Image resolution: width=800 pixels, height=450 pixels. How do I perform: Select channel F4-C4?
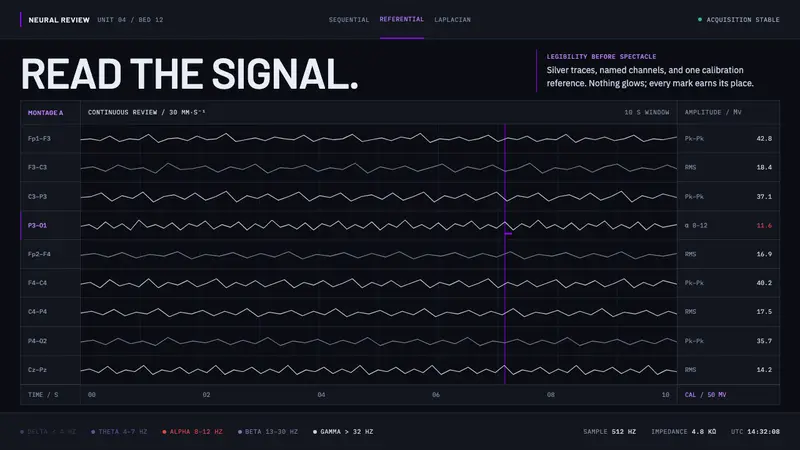[50, 283]
